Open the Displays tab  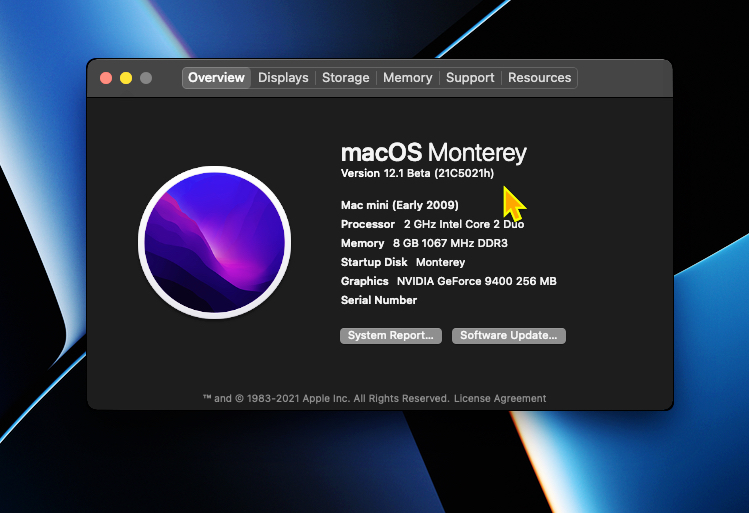283,78
